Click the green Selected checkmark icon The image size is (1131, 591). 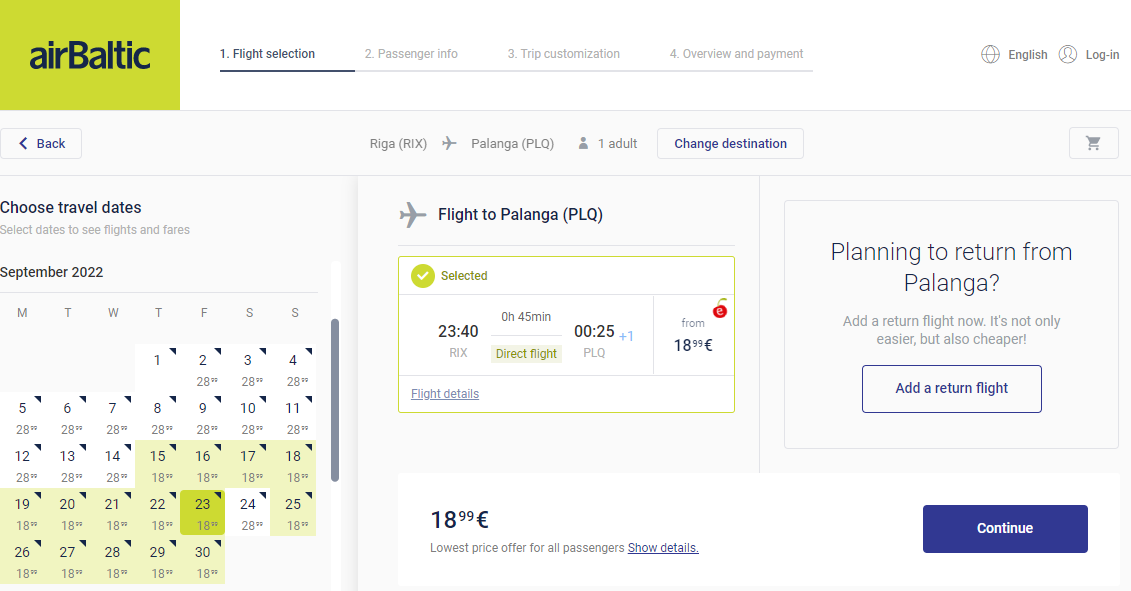coord(423,276)
